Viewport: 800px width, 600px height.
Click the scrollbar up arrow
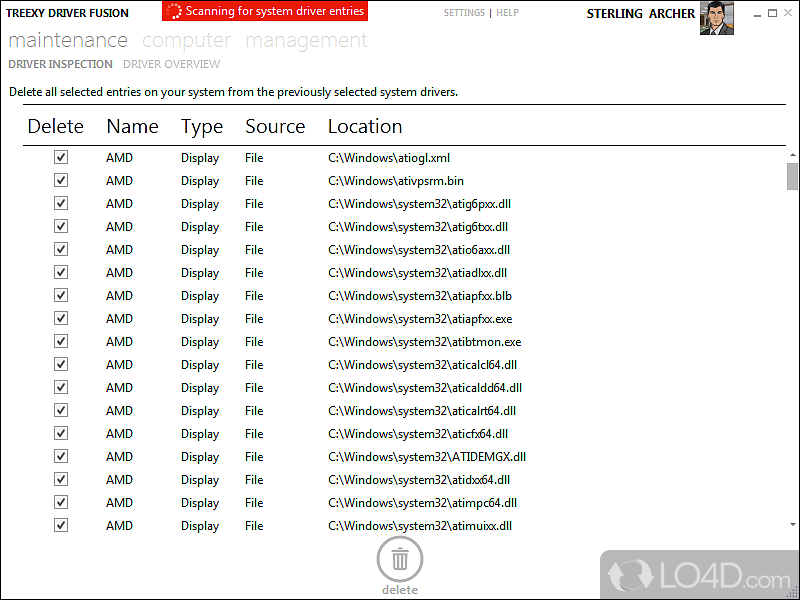(x=792, y=154)
